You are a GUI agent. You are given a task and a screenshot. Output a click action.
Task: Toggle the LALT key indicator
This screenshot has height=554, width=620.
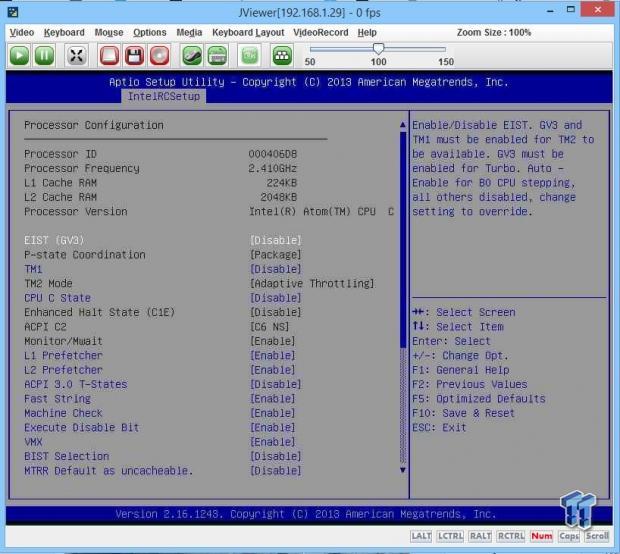tap(421, 536)
